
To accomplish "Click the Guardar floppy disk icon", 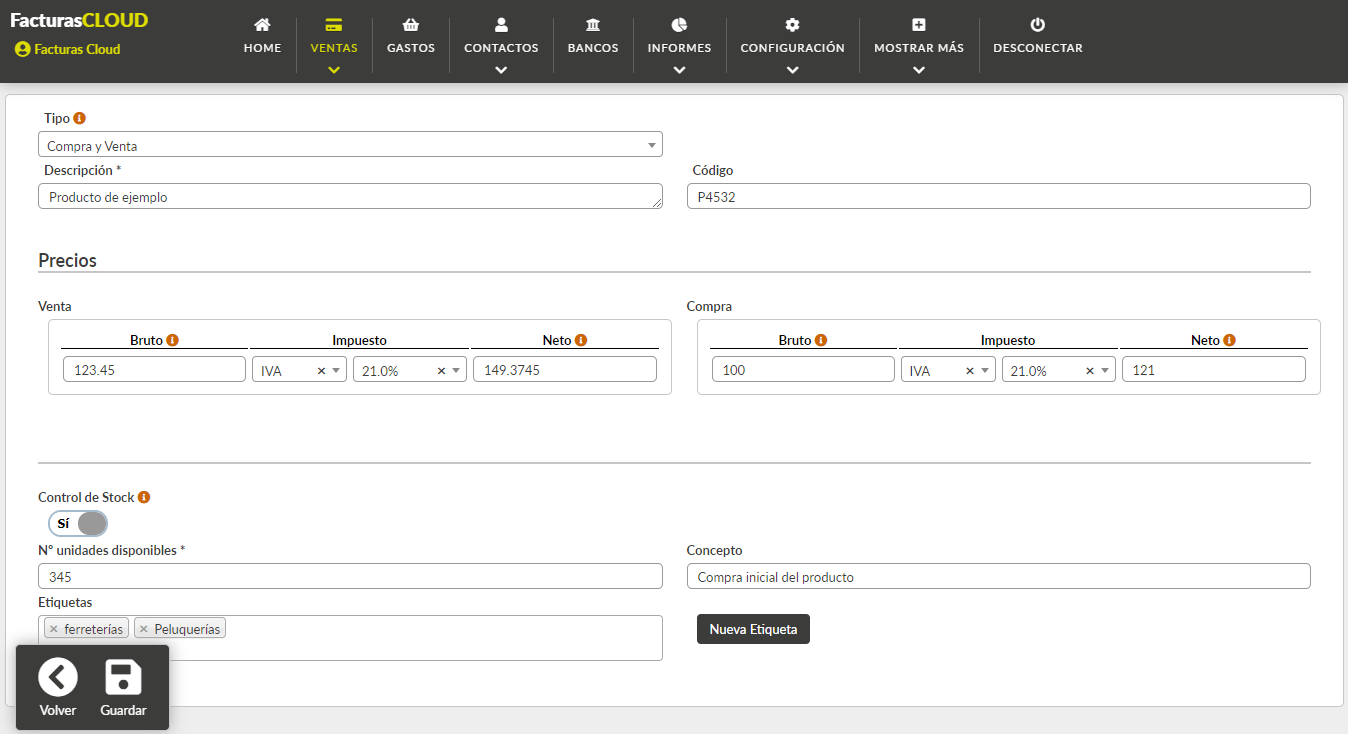I will point(123,678).
